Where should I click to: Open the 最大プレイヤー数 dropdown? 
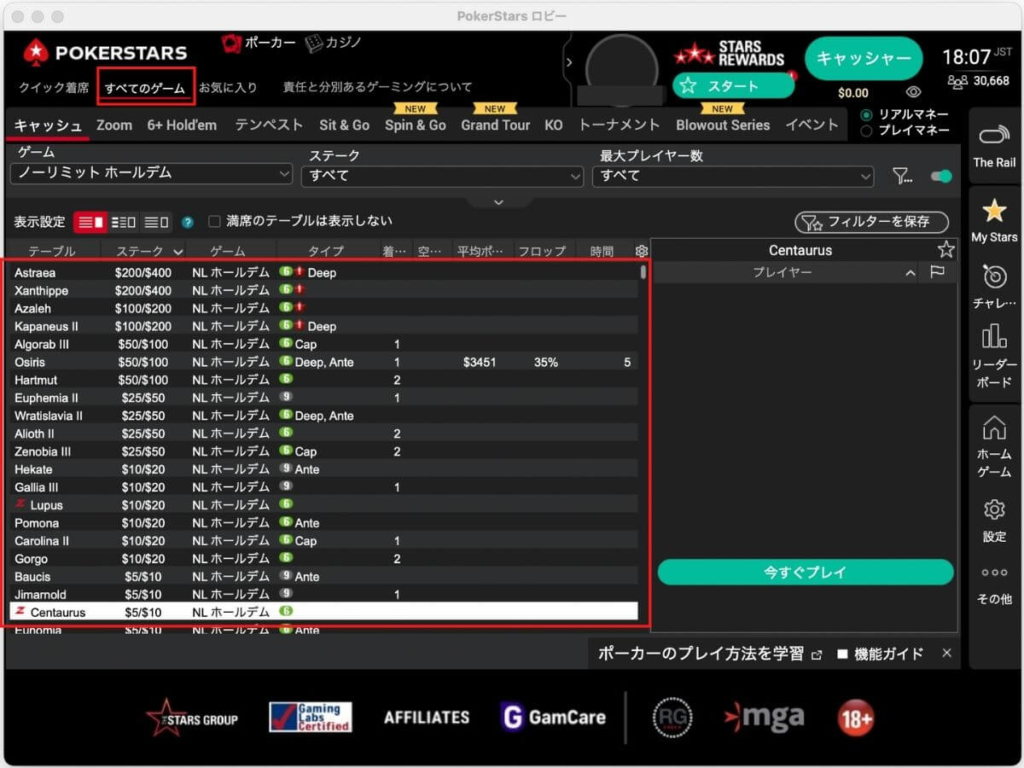733,176
